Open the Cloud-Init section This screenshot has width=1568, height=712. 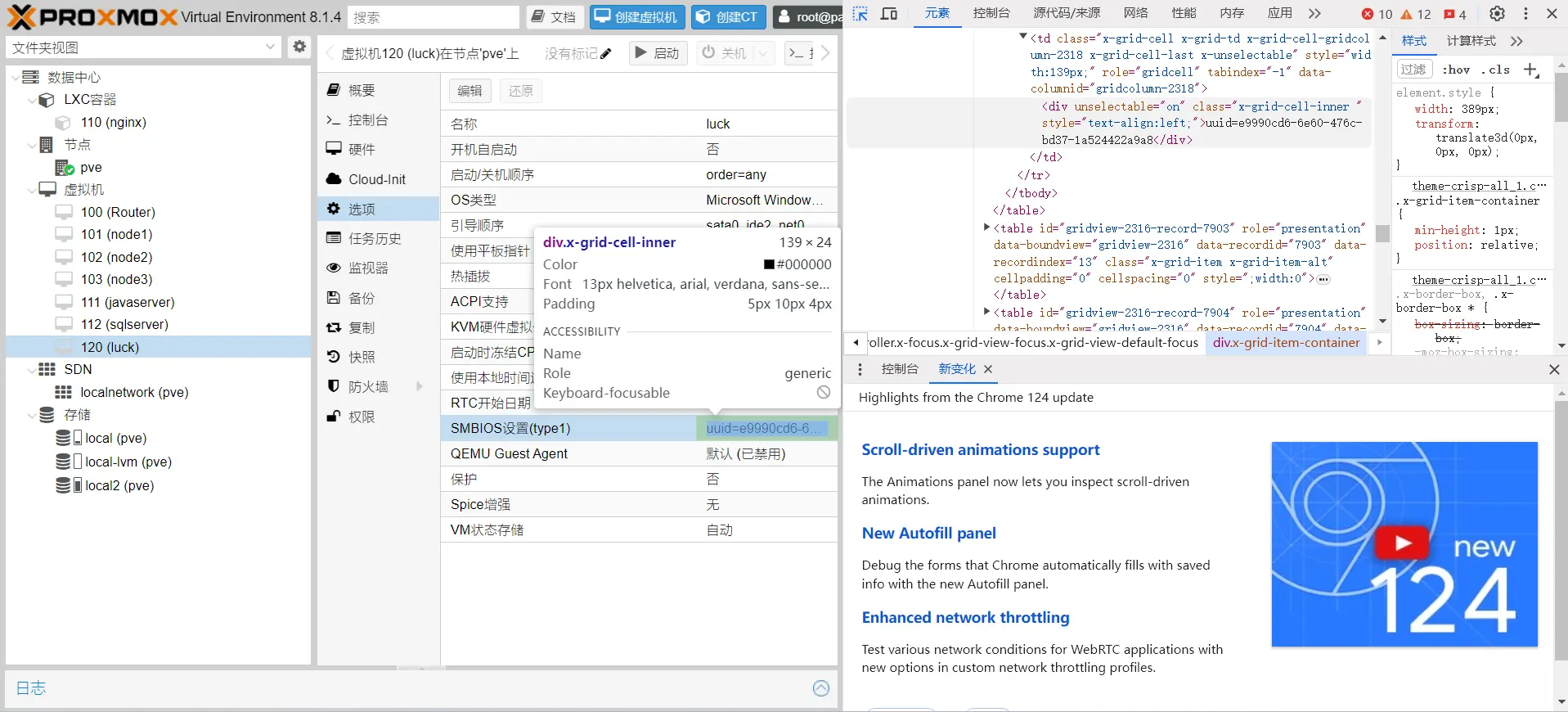[x=379, y=179]
